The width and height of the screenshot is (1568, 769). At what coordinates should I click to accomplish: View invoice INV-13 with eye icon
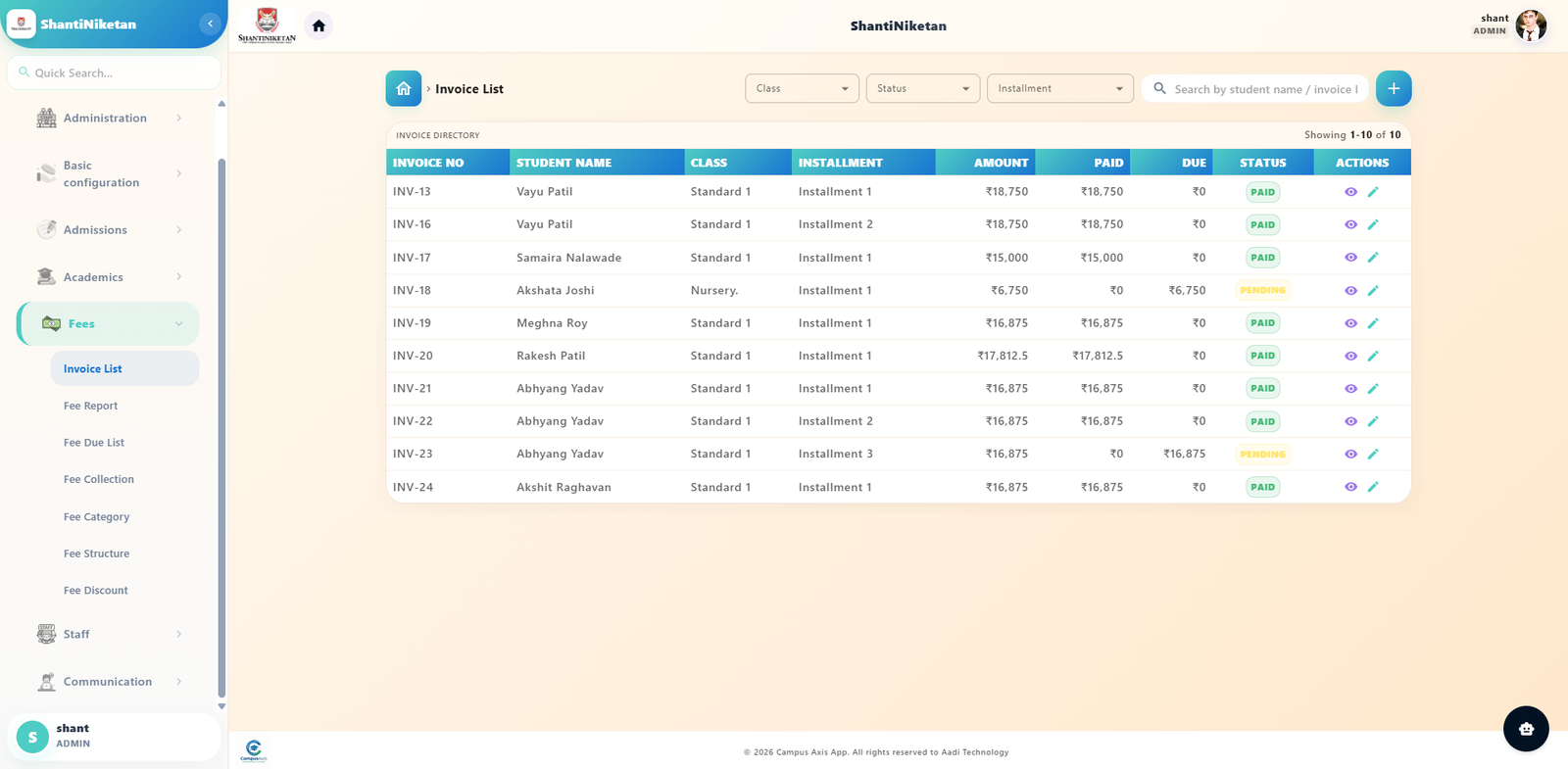pos(1350,192)
